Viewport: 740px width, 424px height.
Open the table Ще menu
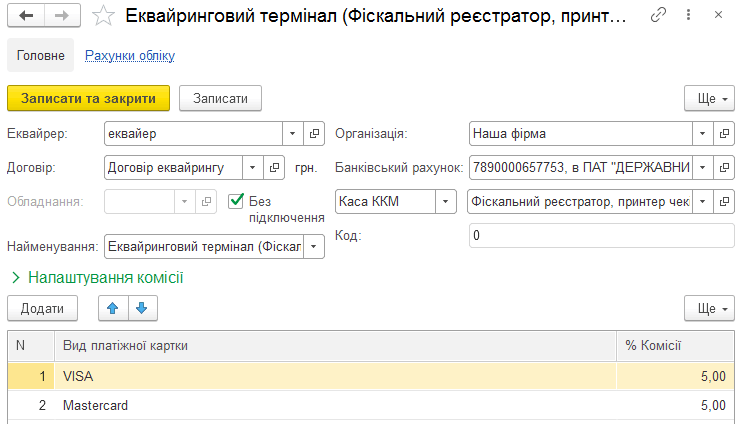point(709,308)
